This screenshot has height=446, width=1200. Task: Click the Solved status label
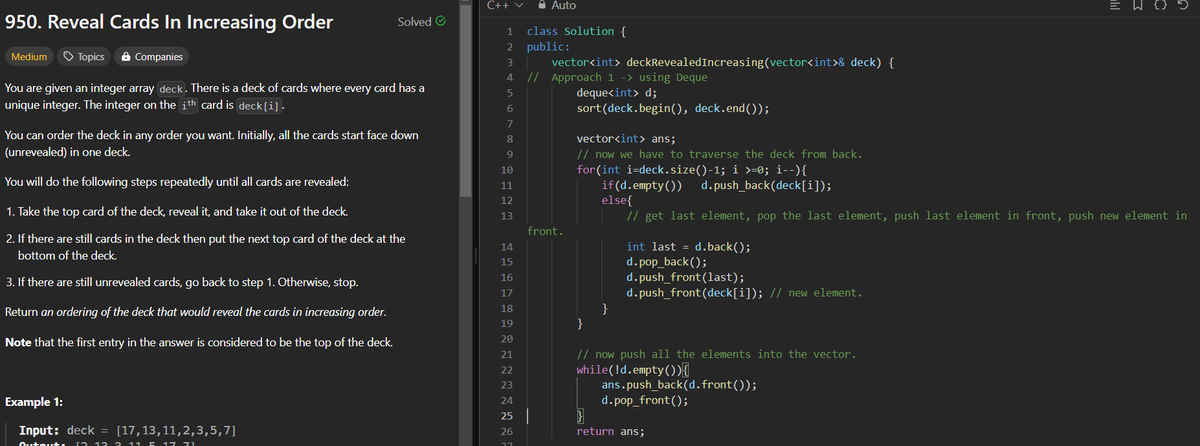[414, 21]
